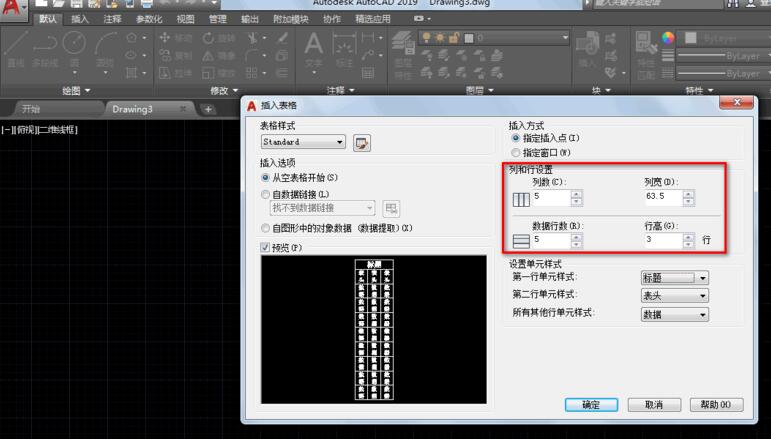Click the erase tool icon in 修改 panel
This screenshot has width=771, height=439.
[x=283, y=38]
